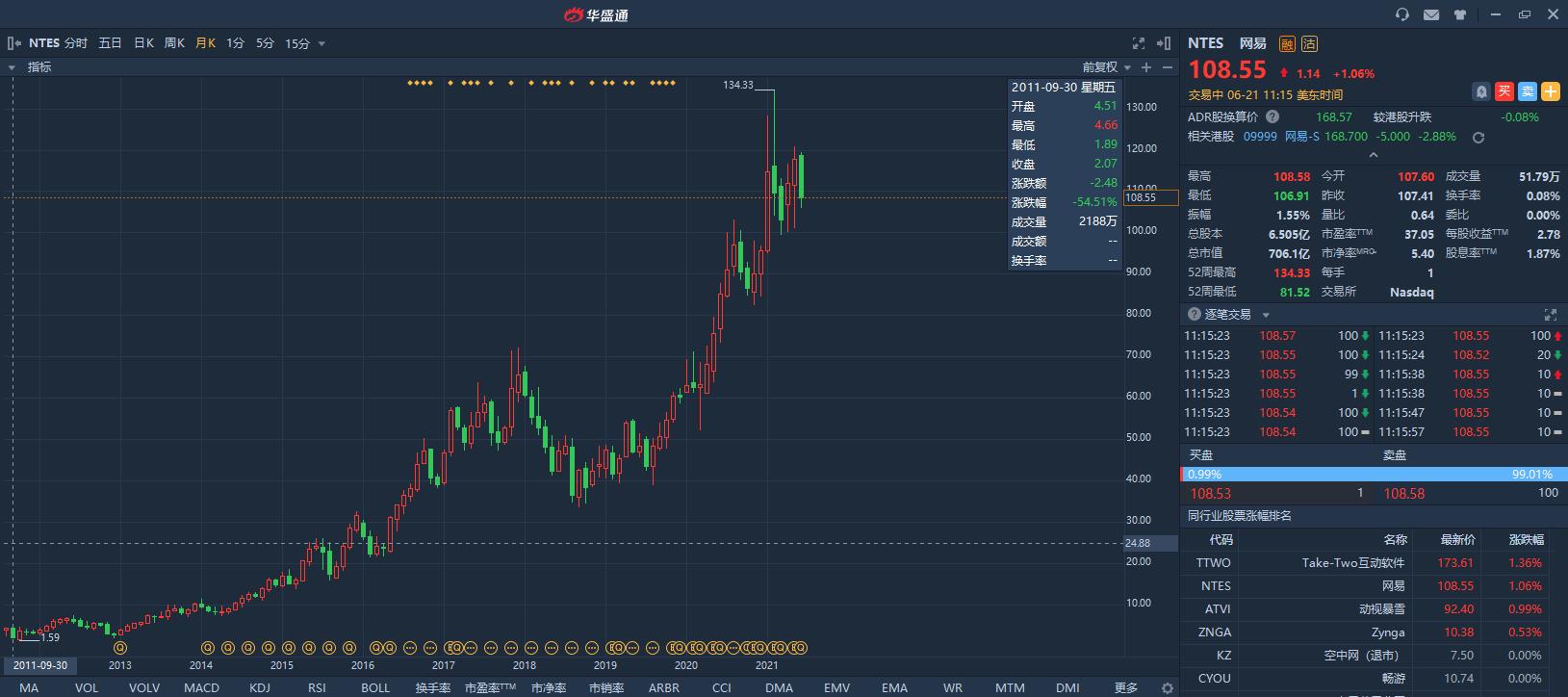This screenshot has height=697, width=1568.
Task: Switch to 周K weekly candlestick chart
Action: click(x=174, y=43)
